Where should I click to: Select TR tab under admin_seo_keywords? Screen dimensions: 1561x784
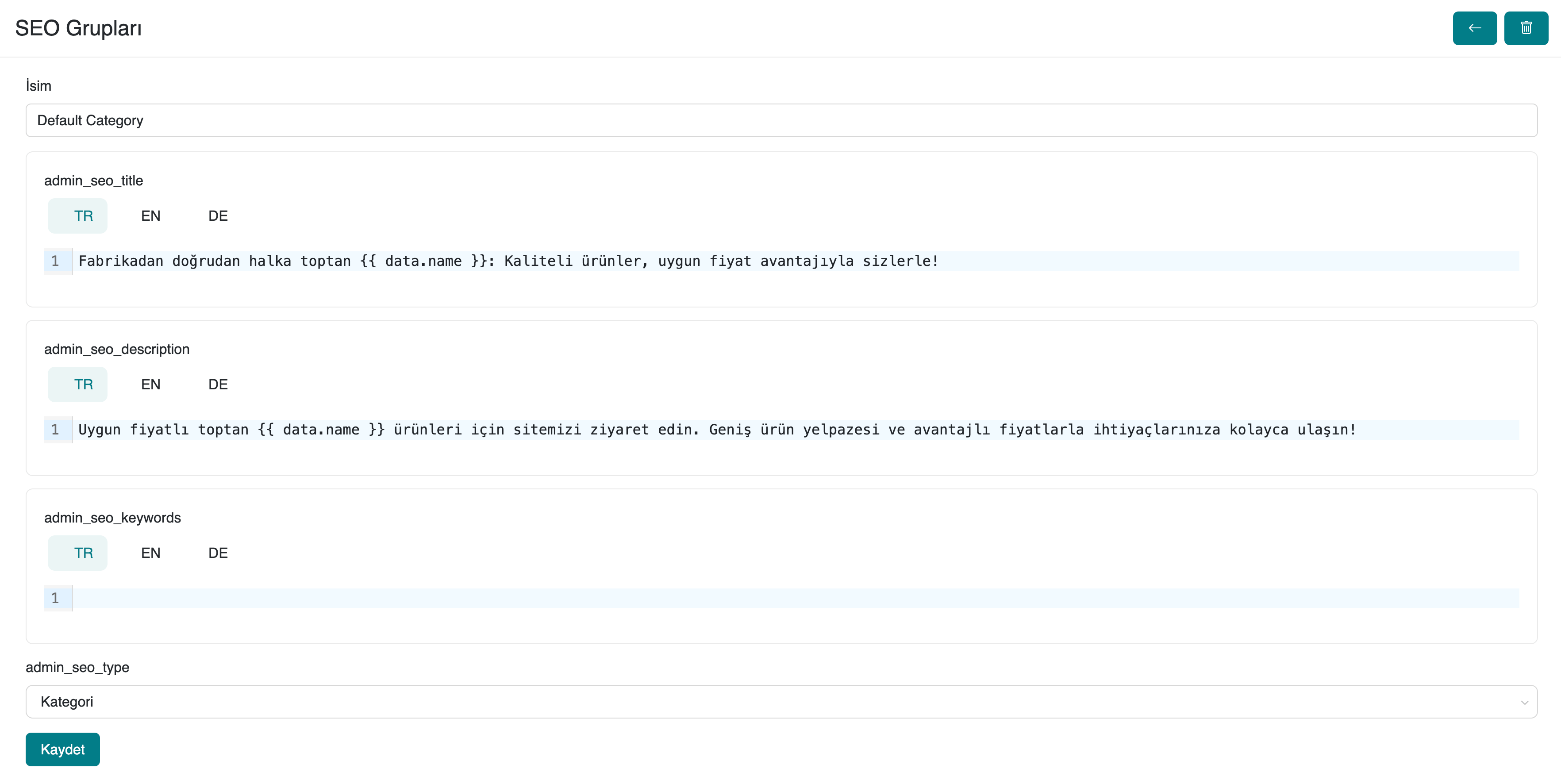tap(83, 553)
